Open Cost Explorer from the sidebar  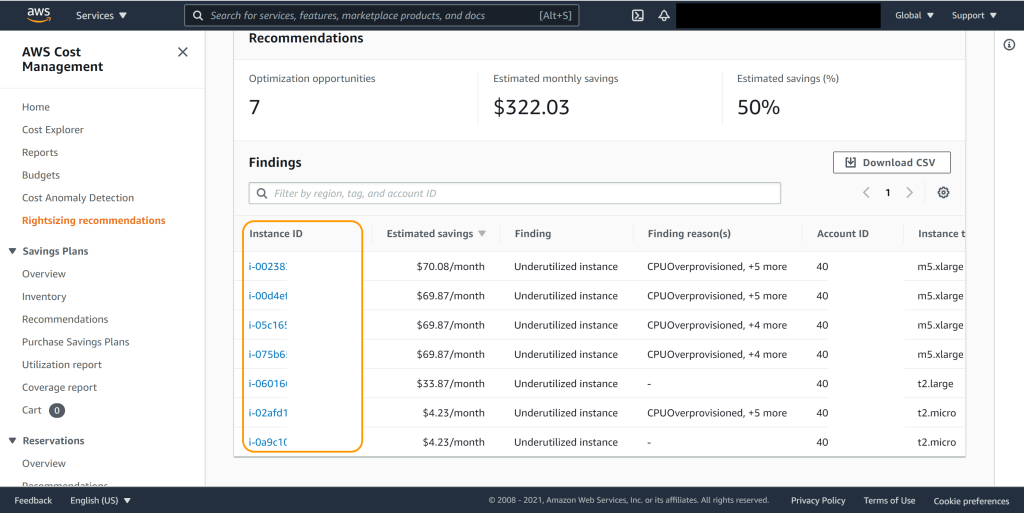[53, 130]
